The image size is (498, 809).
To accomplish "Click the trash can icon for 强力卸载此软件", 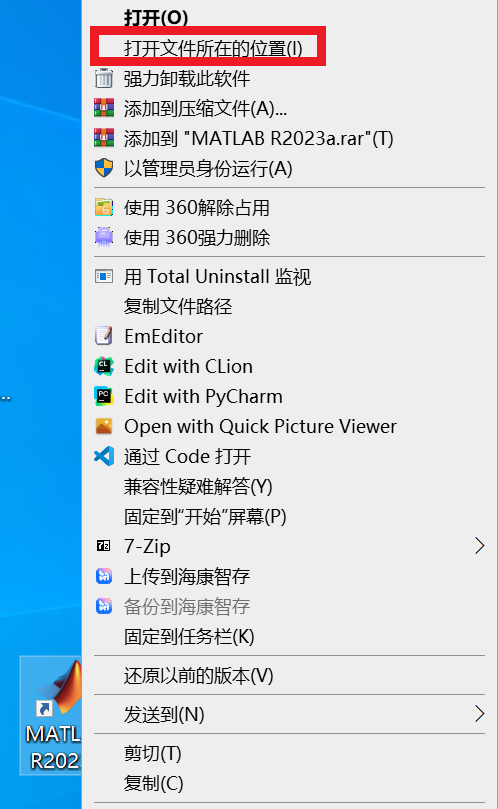I will [x=104, y=78].
